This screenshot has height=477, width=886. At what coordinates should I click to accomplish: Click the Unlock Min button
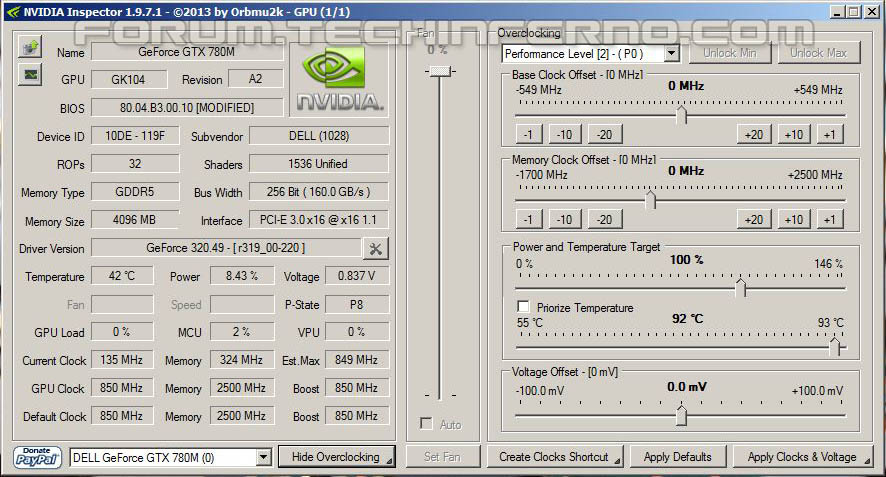(x=729, y=53)
